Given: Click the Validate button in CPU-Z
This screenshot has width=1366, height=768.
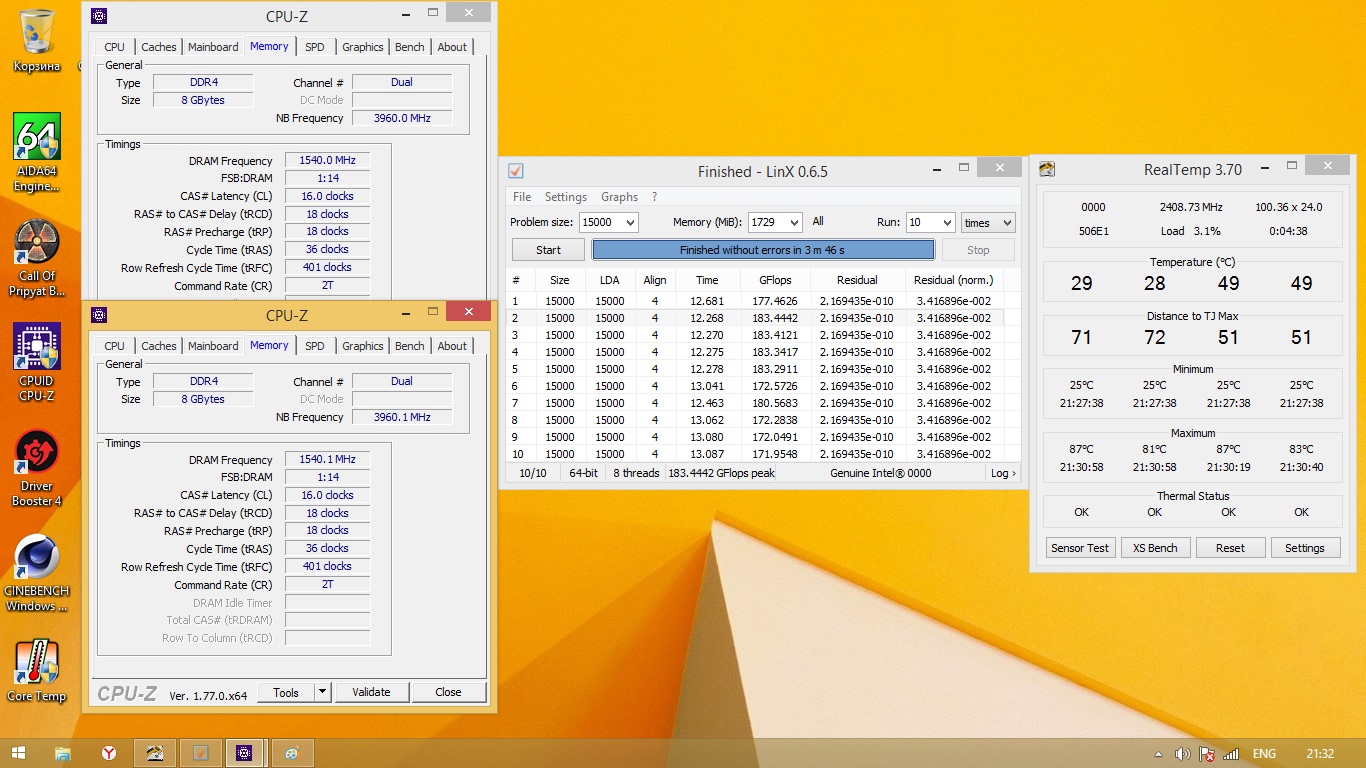Looking at the screenshot, I should pyautogui.click(x=371, y=692).
